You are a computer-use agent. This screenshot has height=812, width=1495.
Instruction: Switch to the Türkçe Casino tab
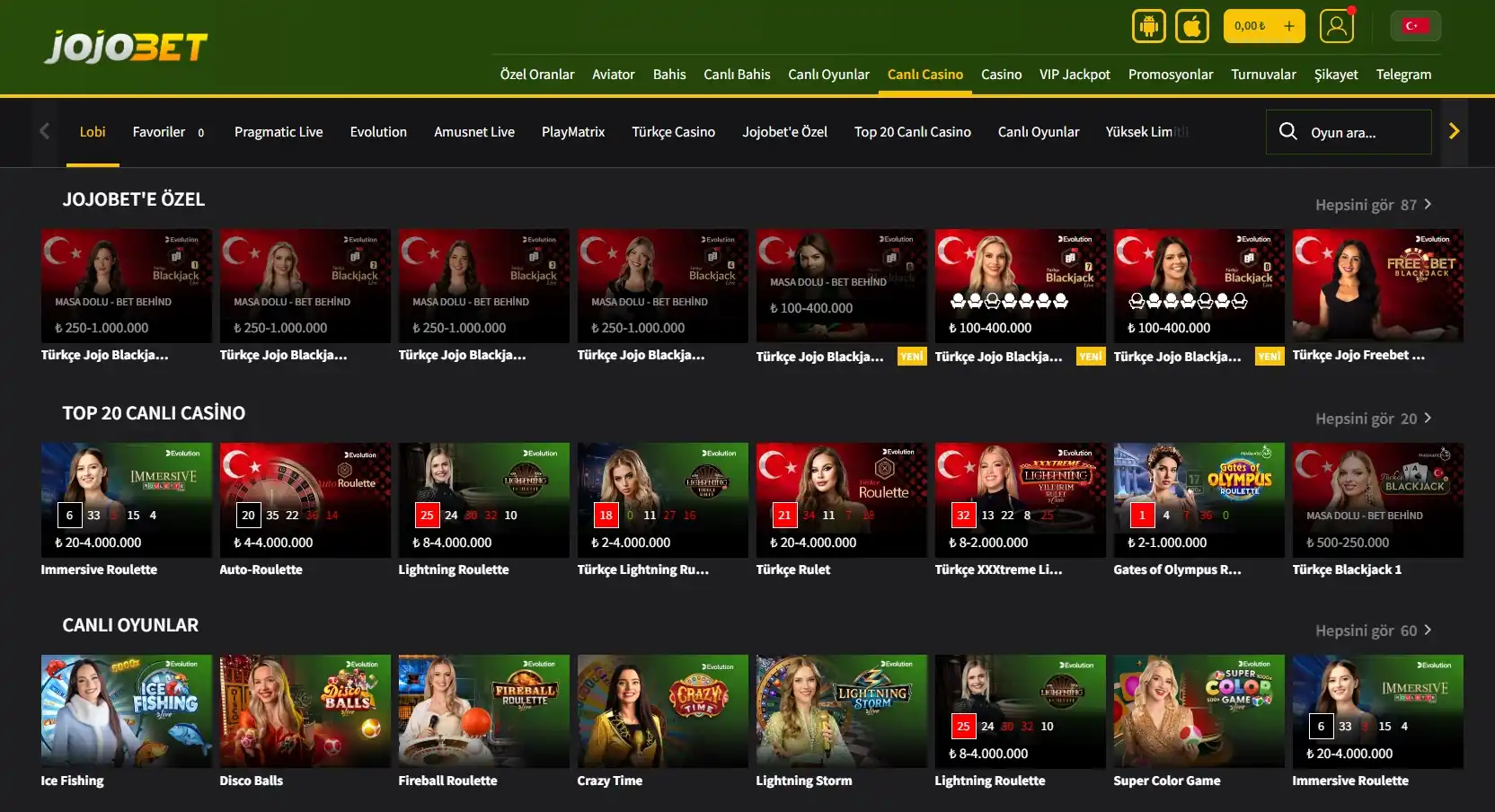pos(674,132)
